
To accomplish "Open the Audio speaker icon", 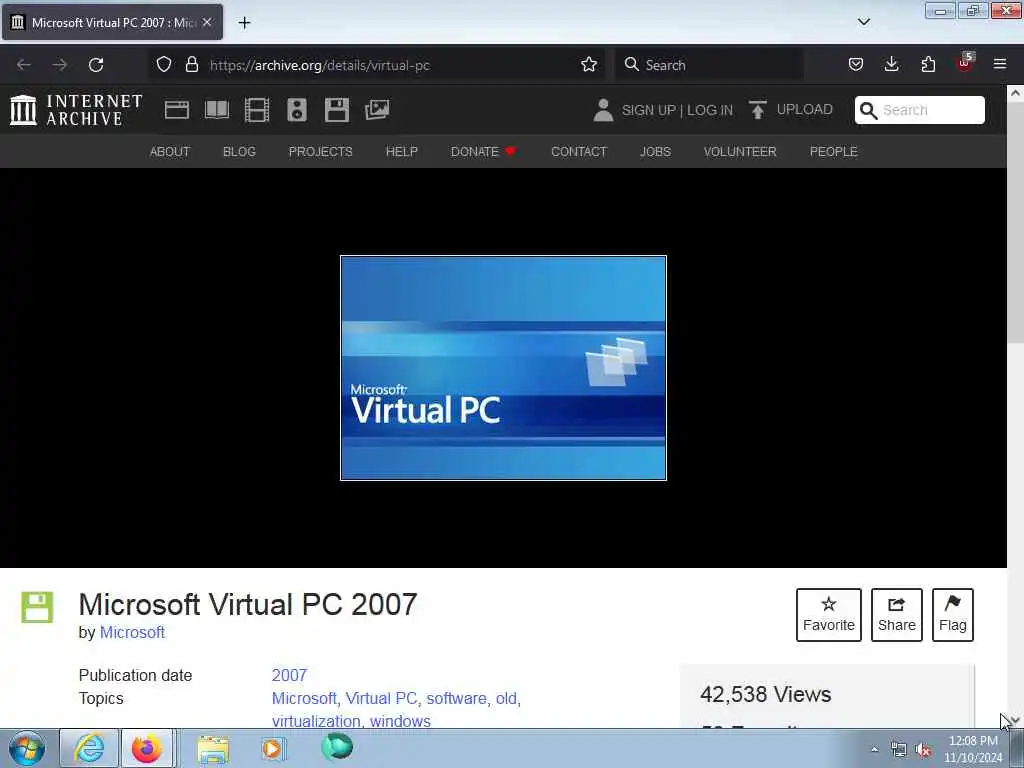I will pyautogui.click(x=296, y=110).
